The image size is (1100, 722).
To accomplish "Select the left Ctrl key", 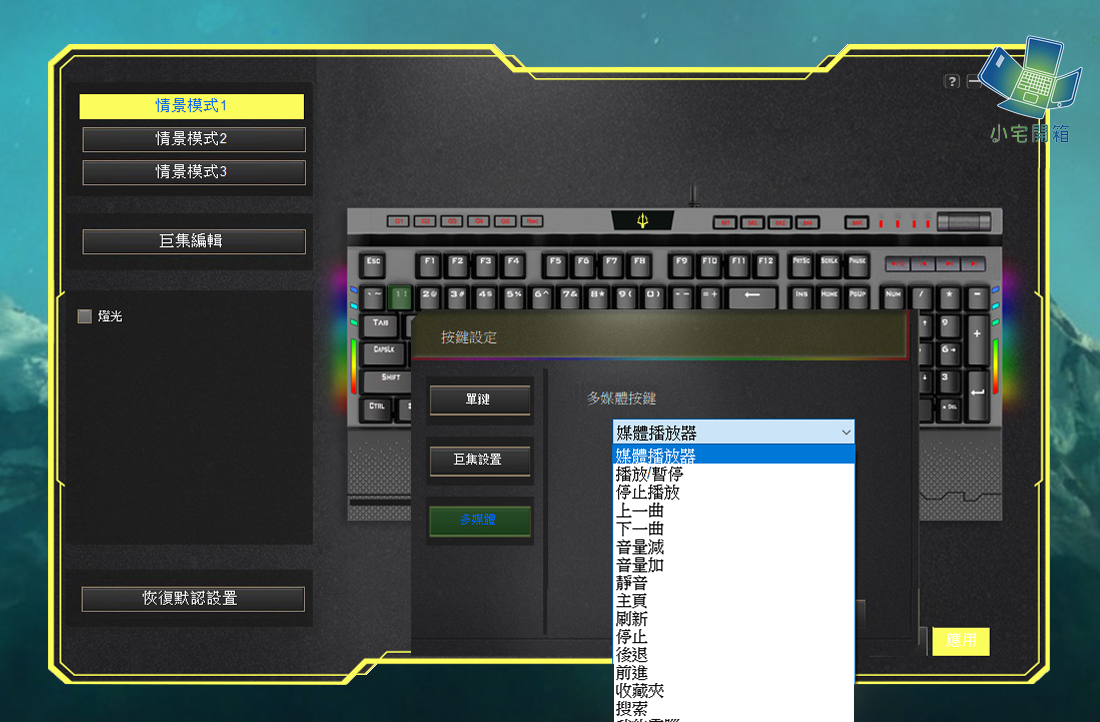I will tap(377, 409).
